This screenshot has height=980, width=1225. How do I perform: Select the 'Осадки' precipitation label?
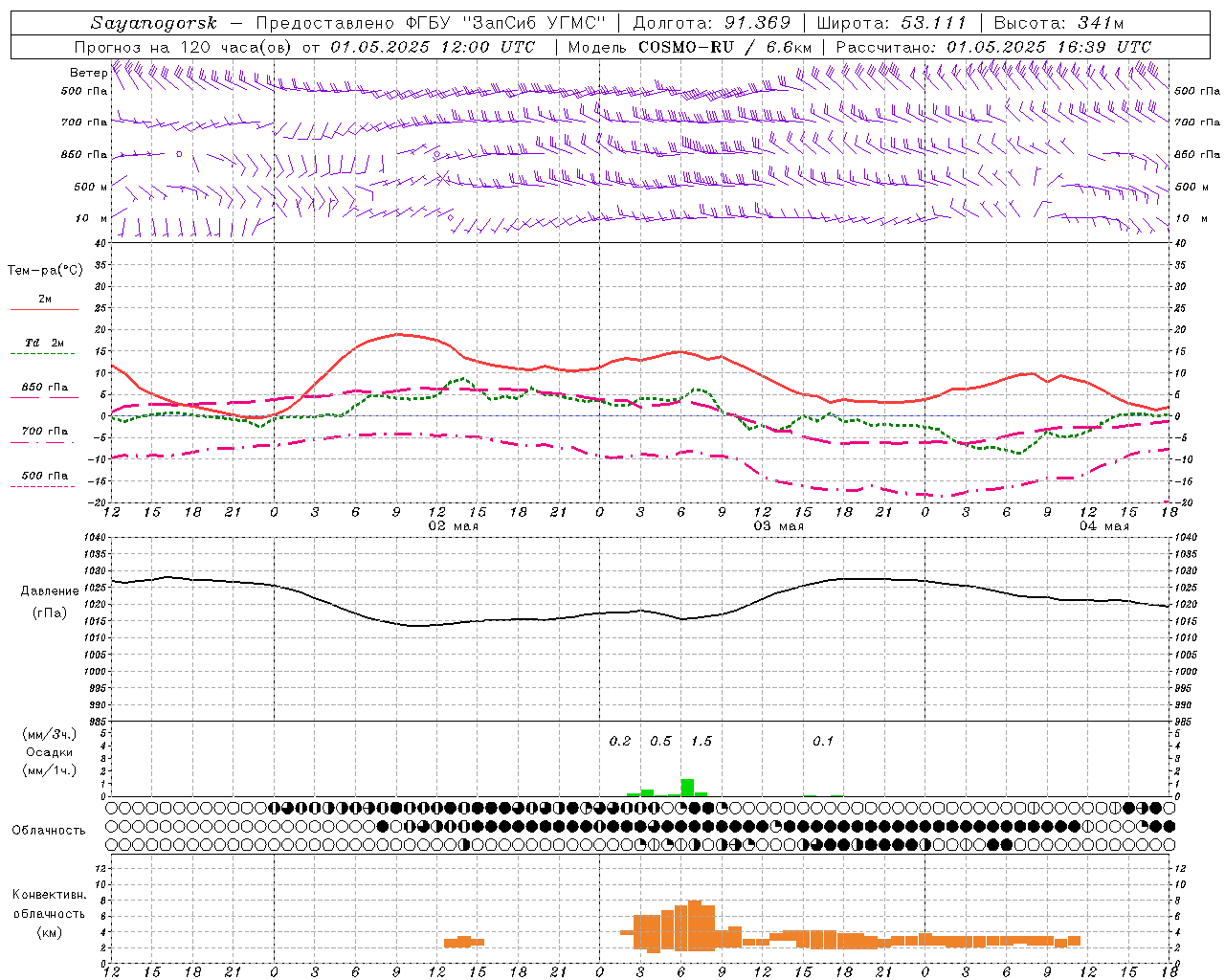tap(49, 752)
